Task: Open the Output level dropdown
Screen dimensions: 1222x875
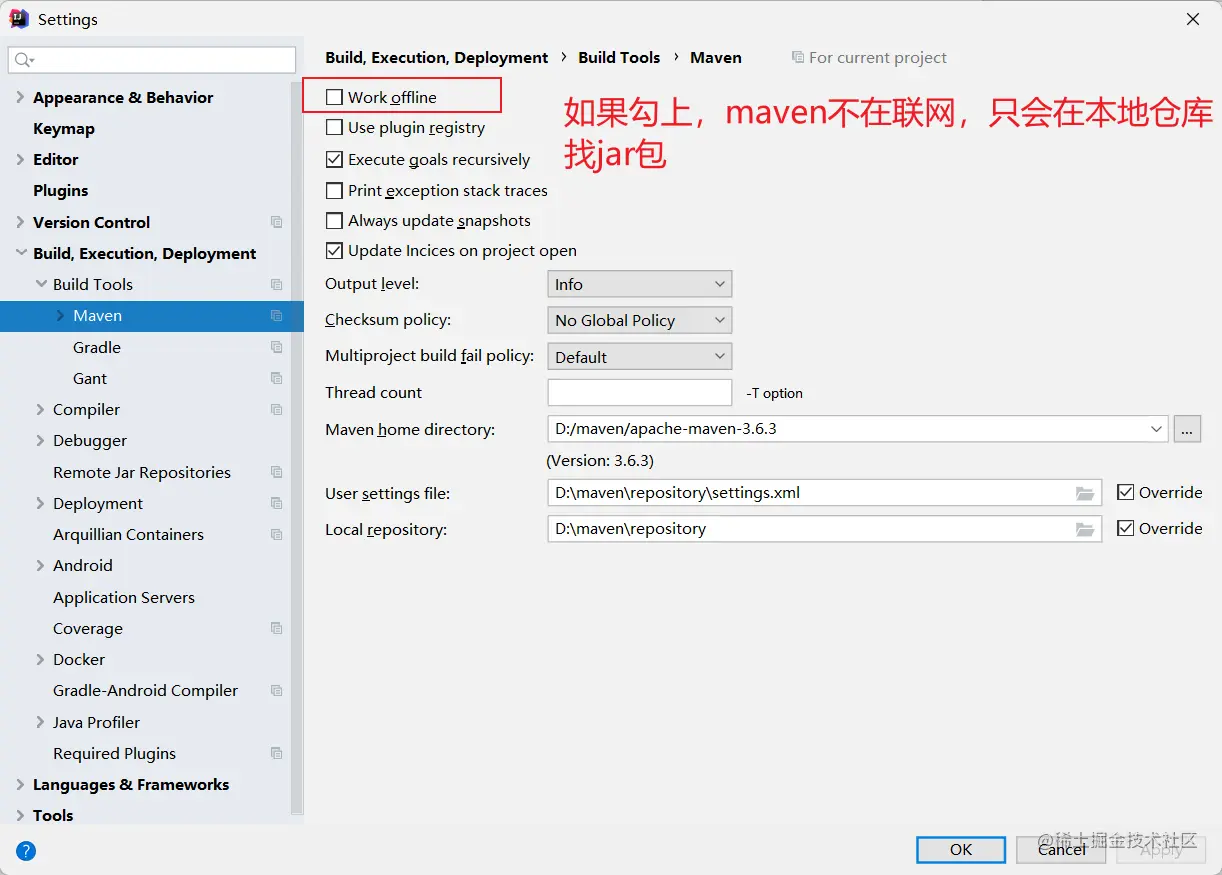Action: click(640, 284)
